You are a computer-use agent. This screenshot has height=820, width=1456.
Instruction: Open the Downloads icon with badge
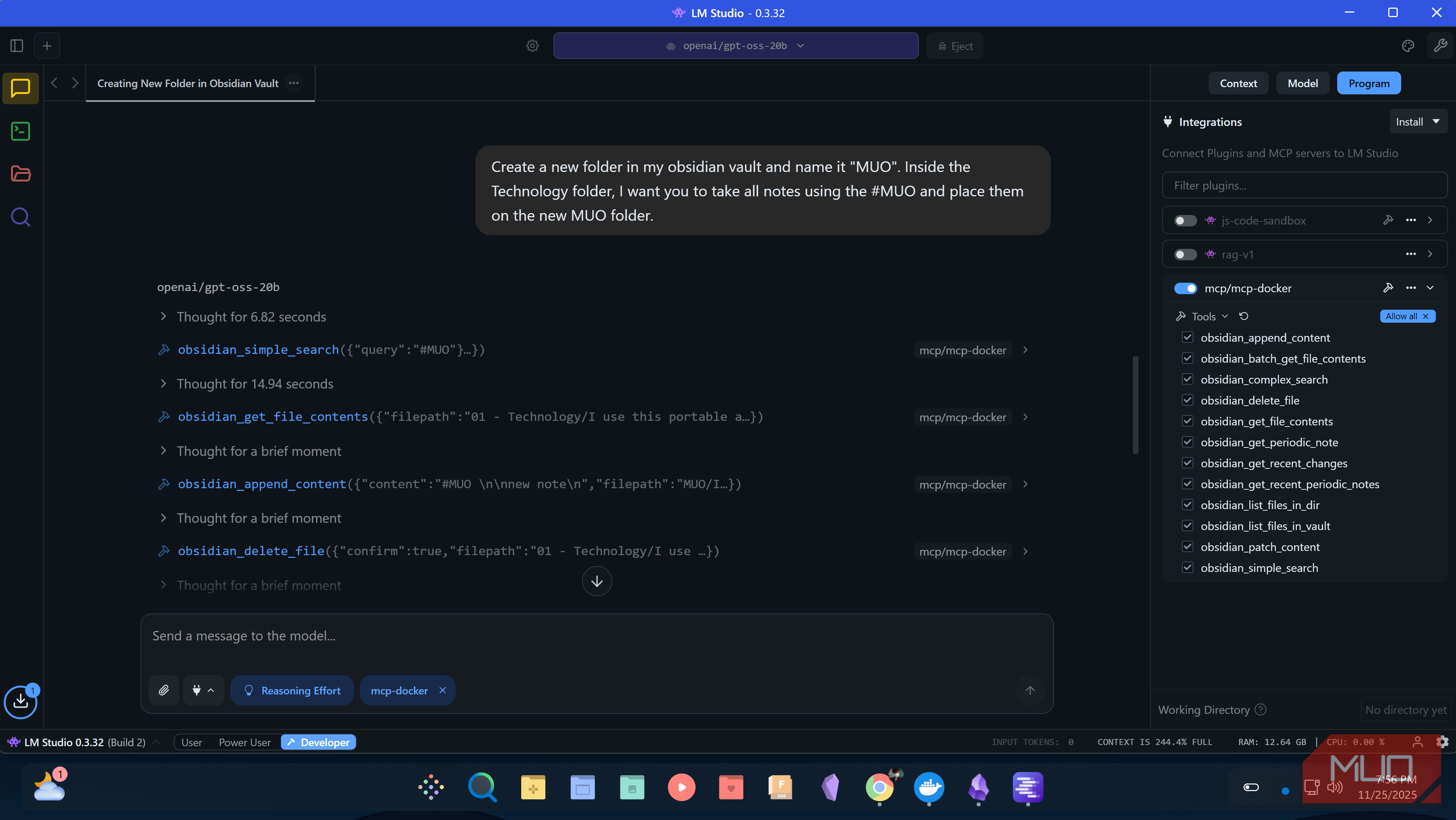[21, 701]
